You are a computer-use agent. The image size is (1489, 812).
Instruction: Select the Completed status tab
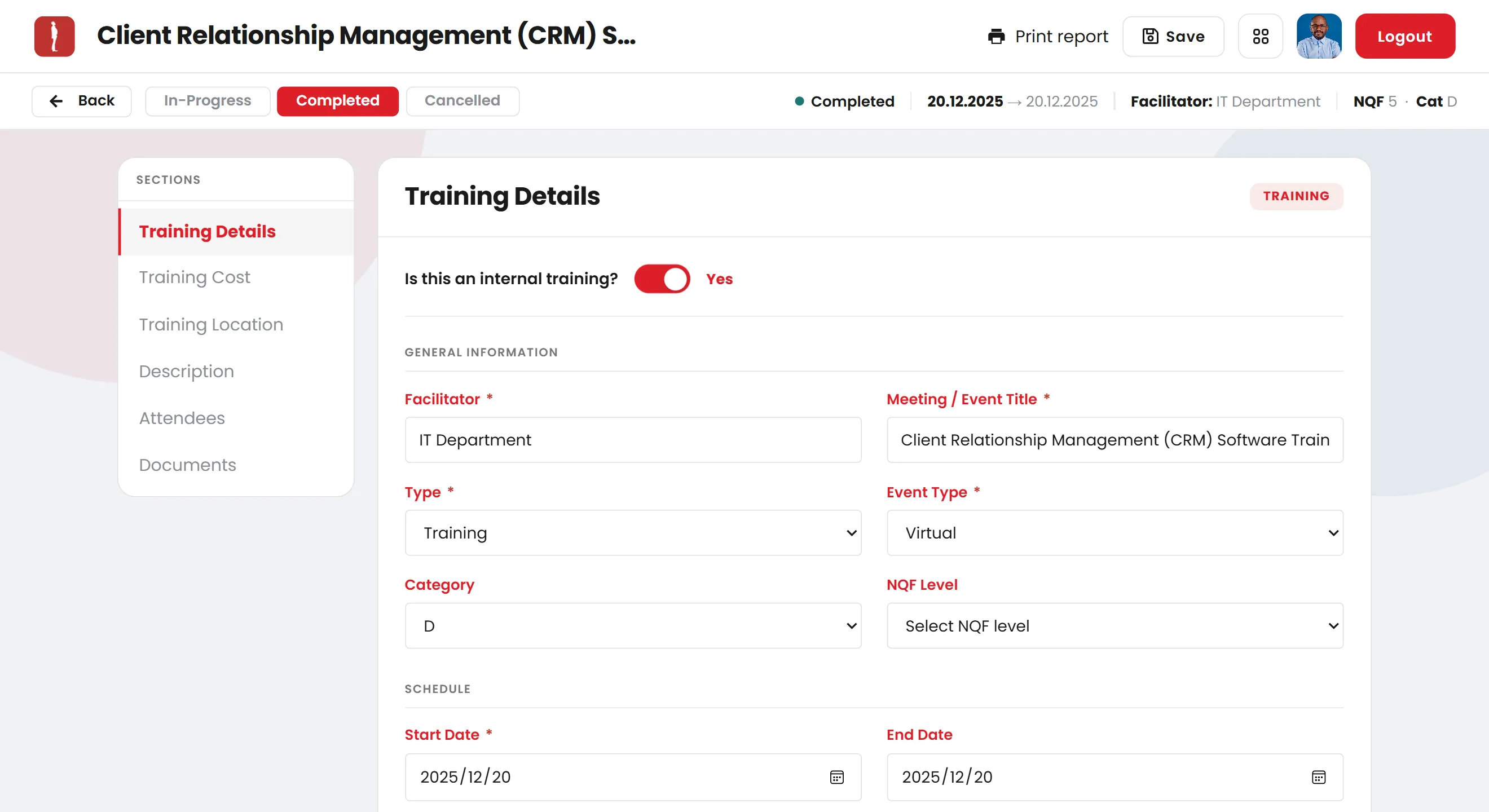click(x=338, y=101)
